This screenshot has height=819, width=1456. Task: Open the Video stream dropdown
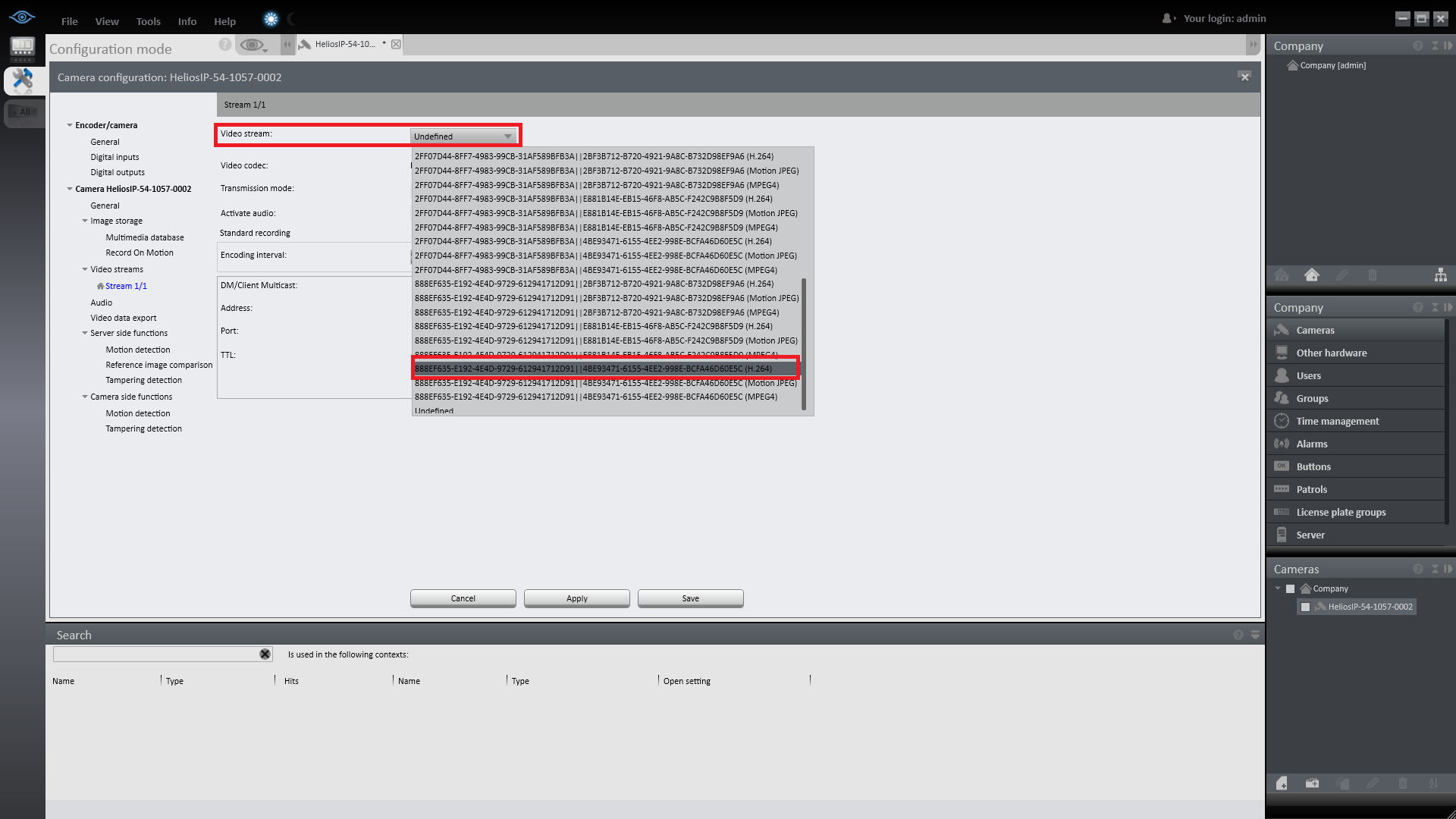(463, 136)
